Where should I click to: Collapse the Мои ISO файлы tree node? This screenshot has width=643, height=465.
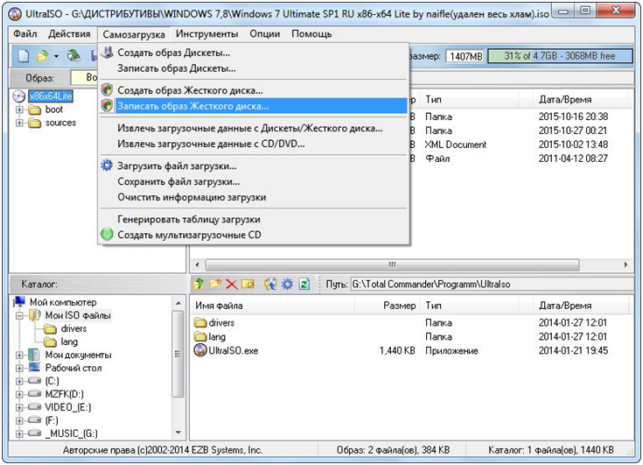(x=19, y=316)
